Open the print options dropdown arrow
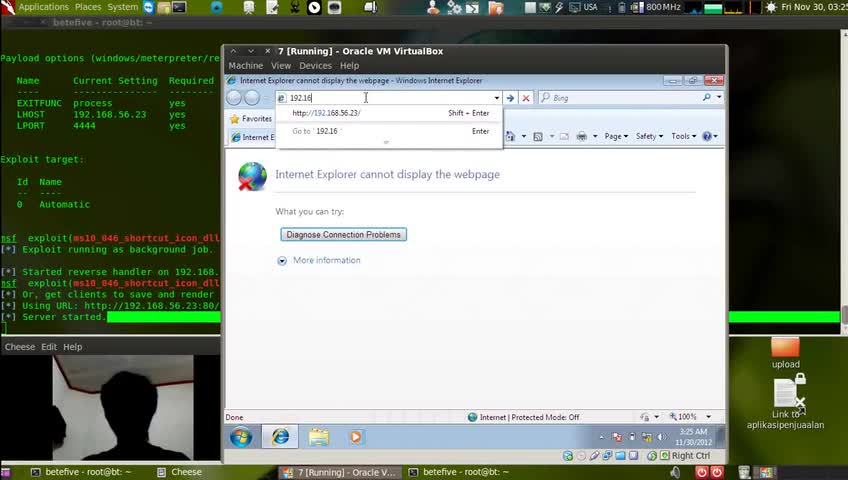 (595, 136)
